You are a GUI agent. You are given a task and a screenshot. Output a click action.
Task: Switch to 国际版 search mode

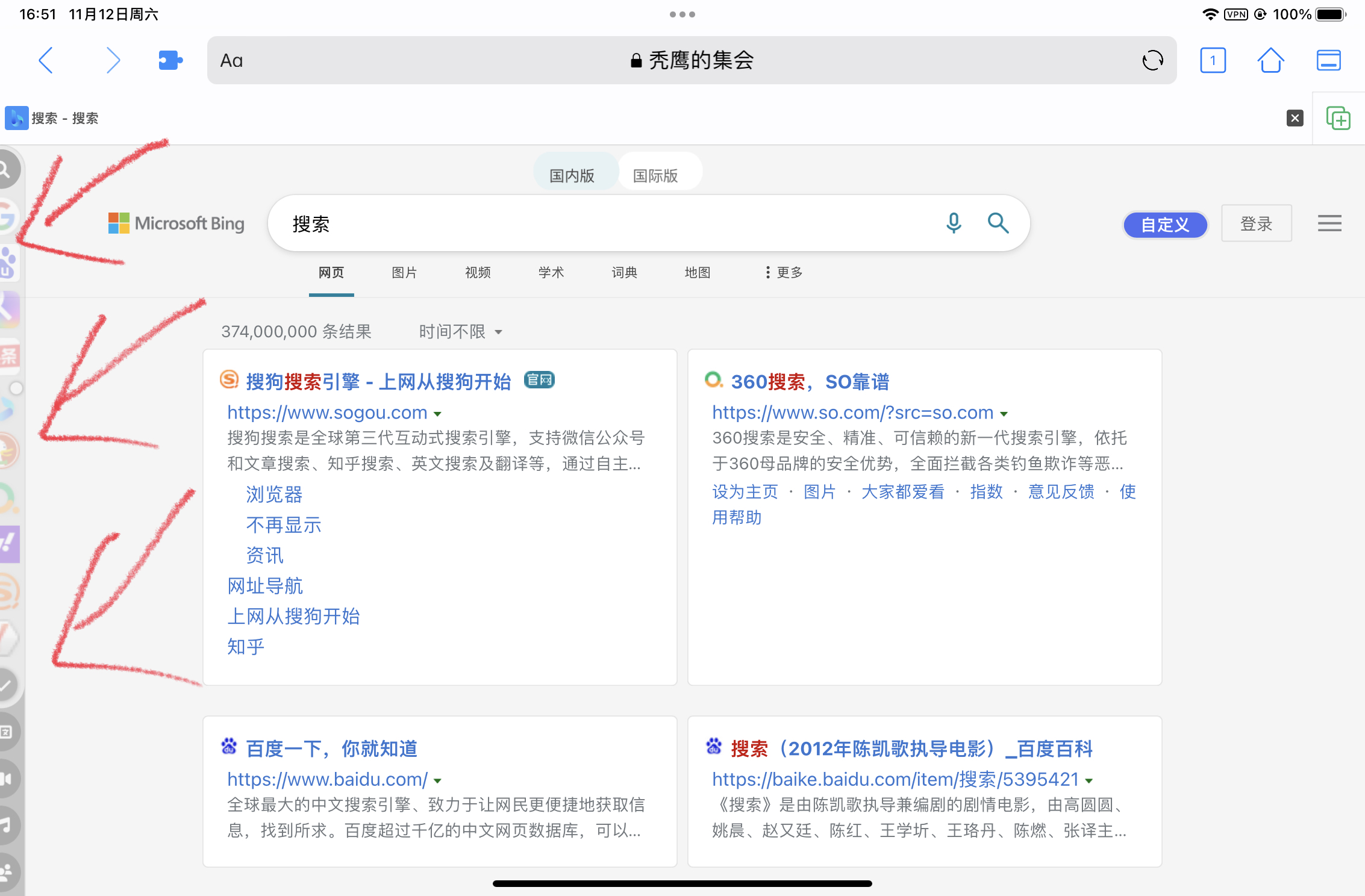click(655, 176)
